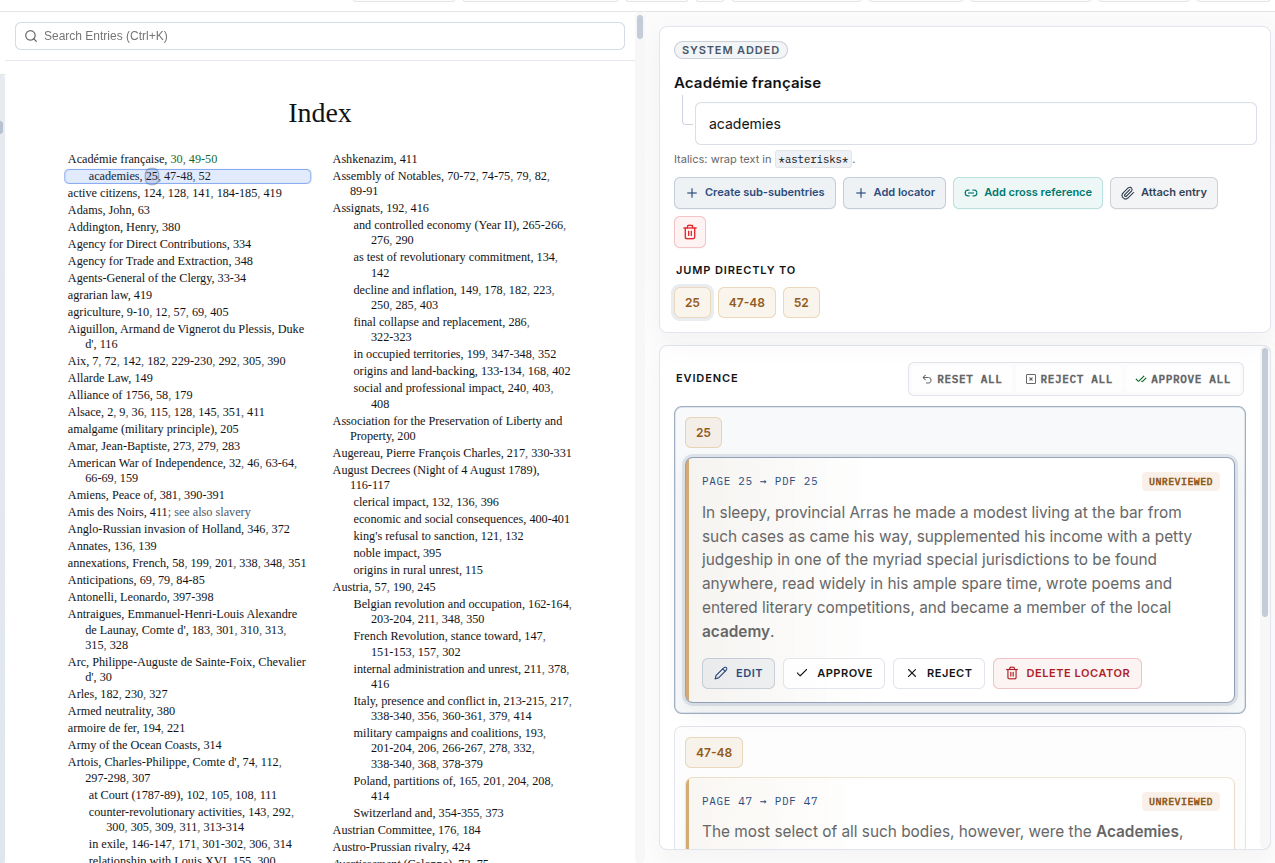
Task: Click the Unreviewed badge on page 47
Action: tap(1180, 802)
